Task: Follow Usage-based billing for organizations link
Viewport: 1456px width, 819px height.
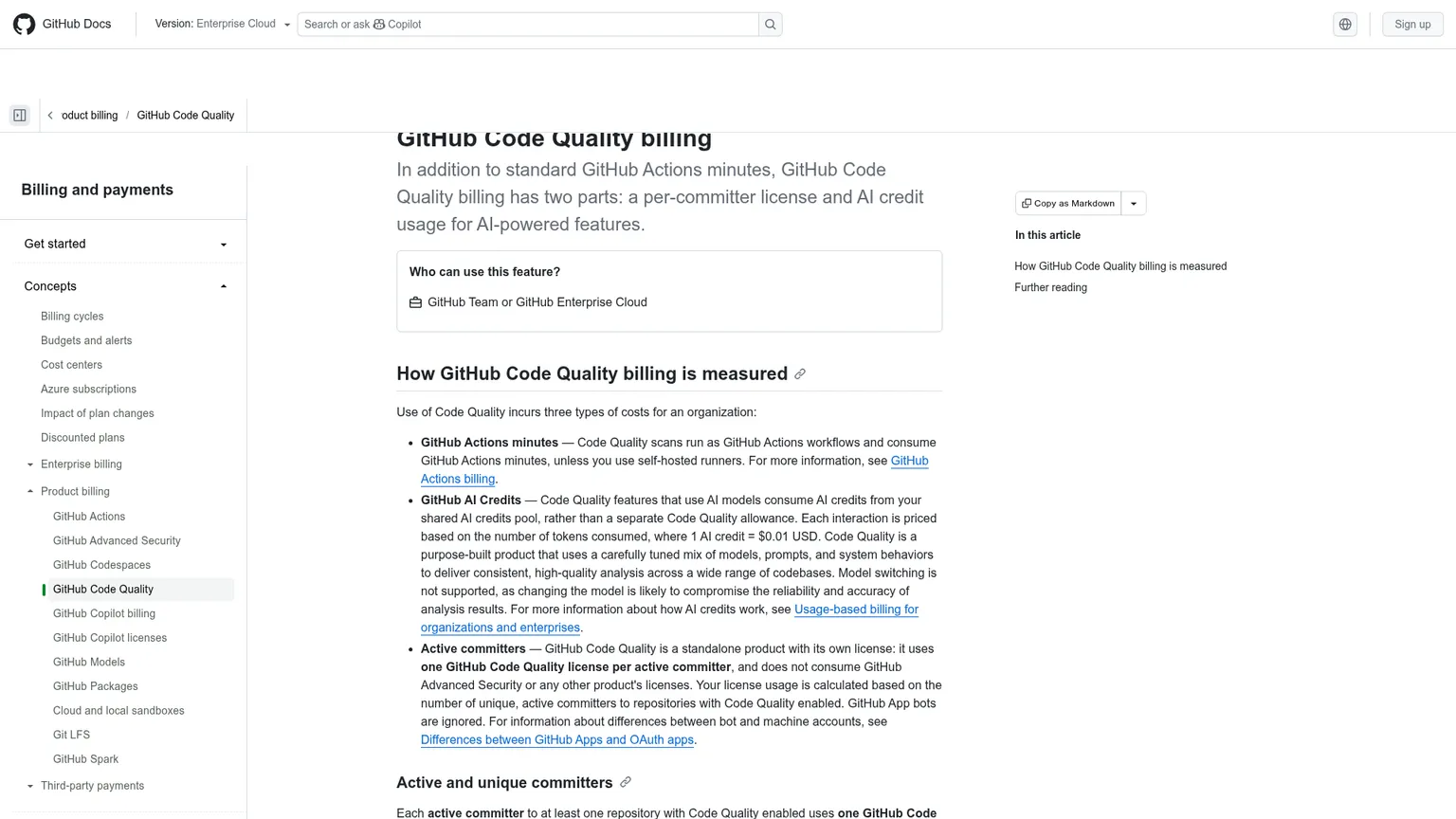Action: click(857, 610)
